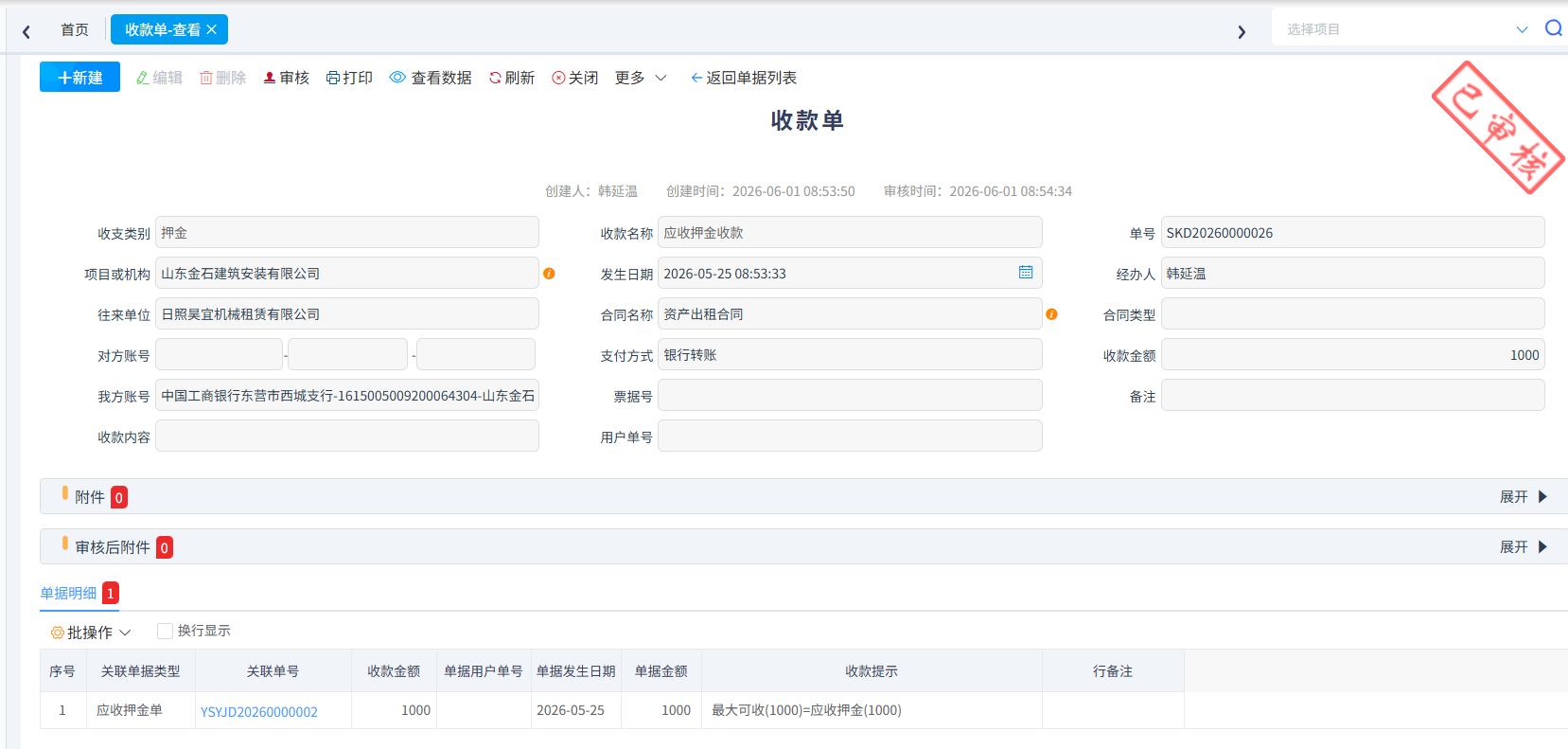Image resolution: width=1568 pixels, height=749 pixels.
Task: Switch to the 首页 tab
Action: pos(75,30)
